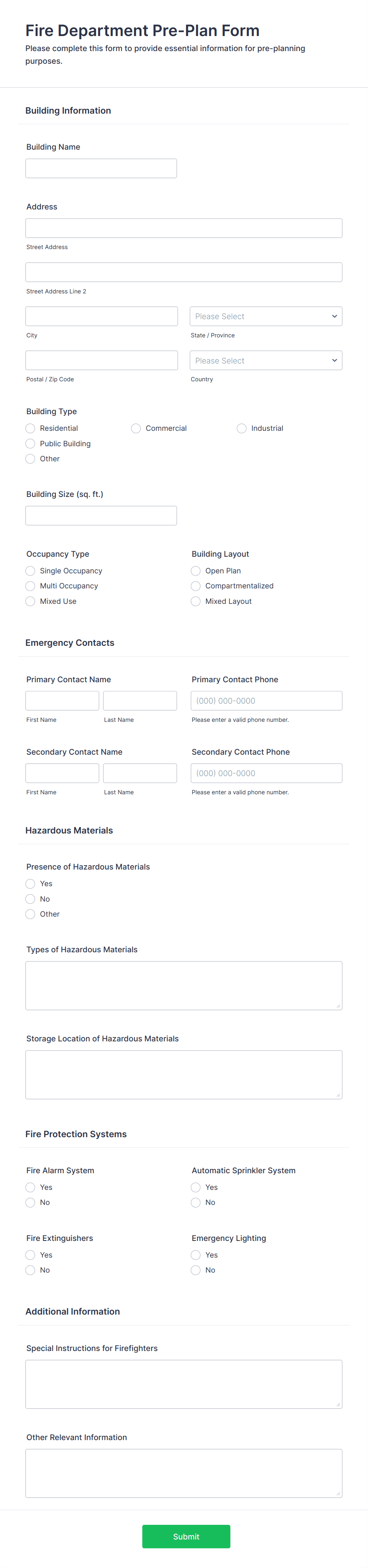Choose Multi Occupancy for occupancy type

(30, 586)
